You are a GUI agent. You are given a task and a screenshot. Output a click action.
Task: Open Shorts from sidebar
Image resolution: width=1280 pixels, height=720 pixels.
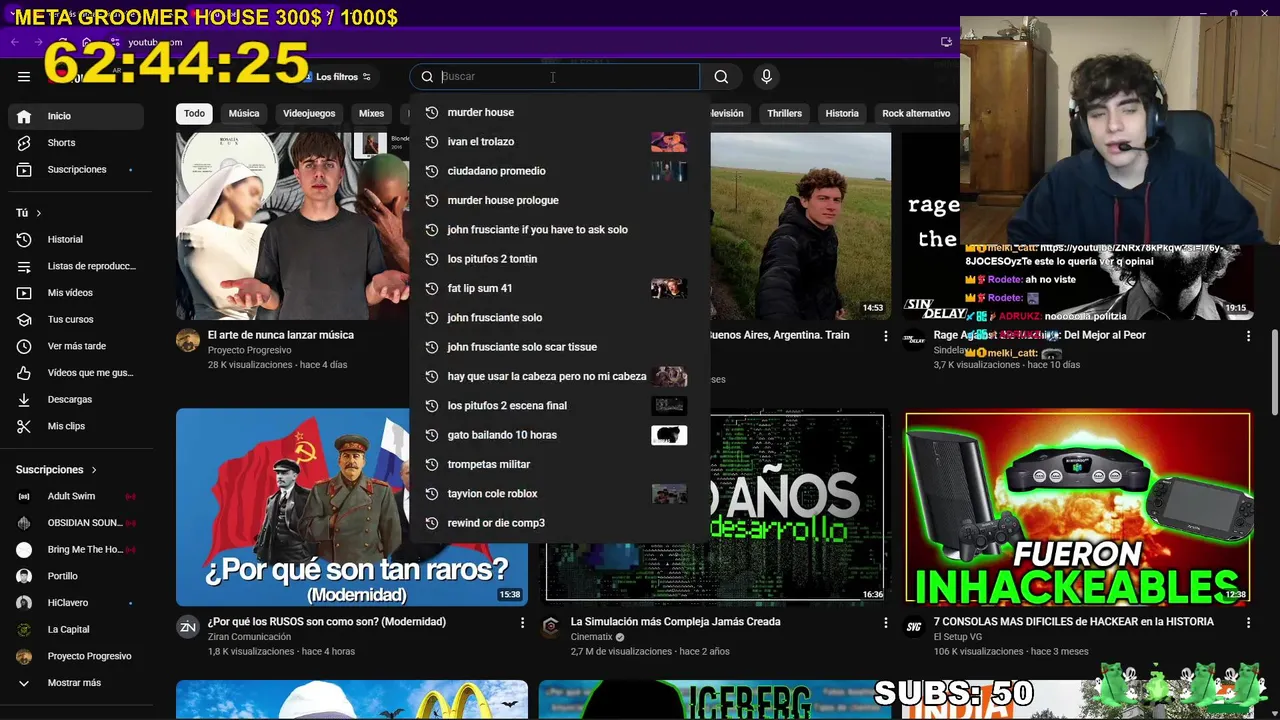[x=76, y=143]
